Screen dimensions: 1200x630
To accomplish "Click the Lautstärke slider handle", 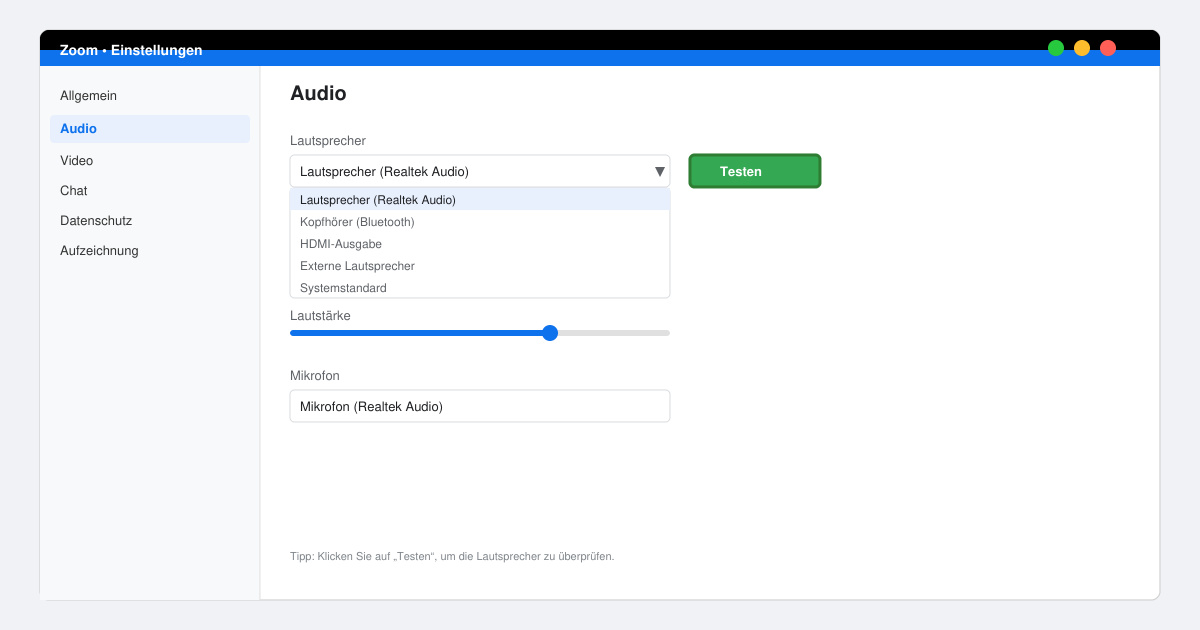I will (x=550, y=333).
